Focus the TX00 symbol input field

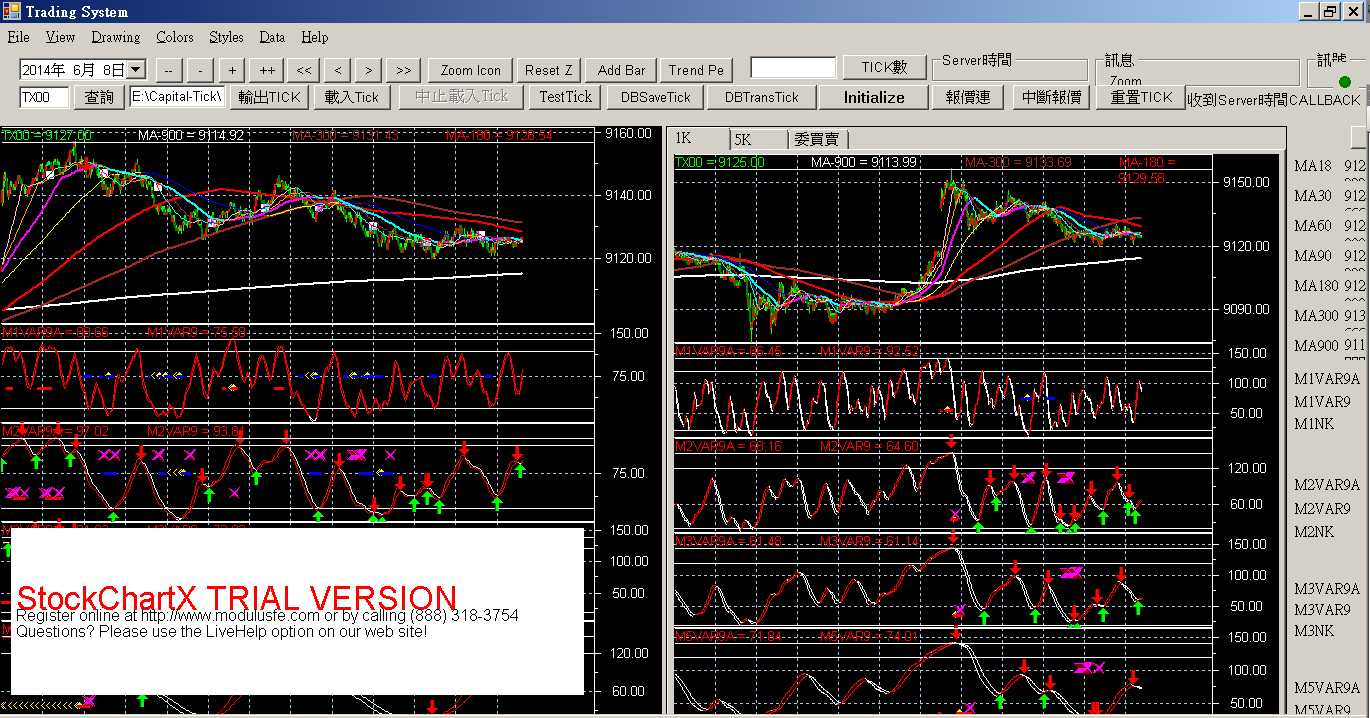[x=44, y=97]
